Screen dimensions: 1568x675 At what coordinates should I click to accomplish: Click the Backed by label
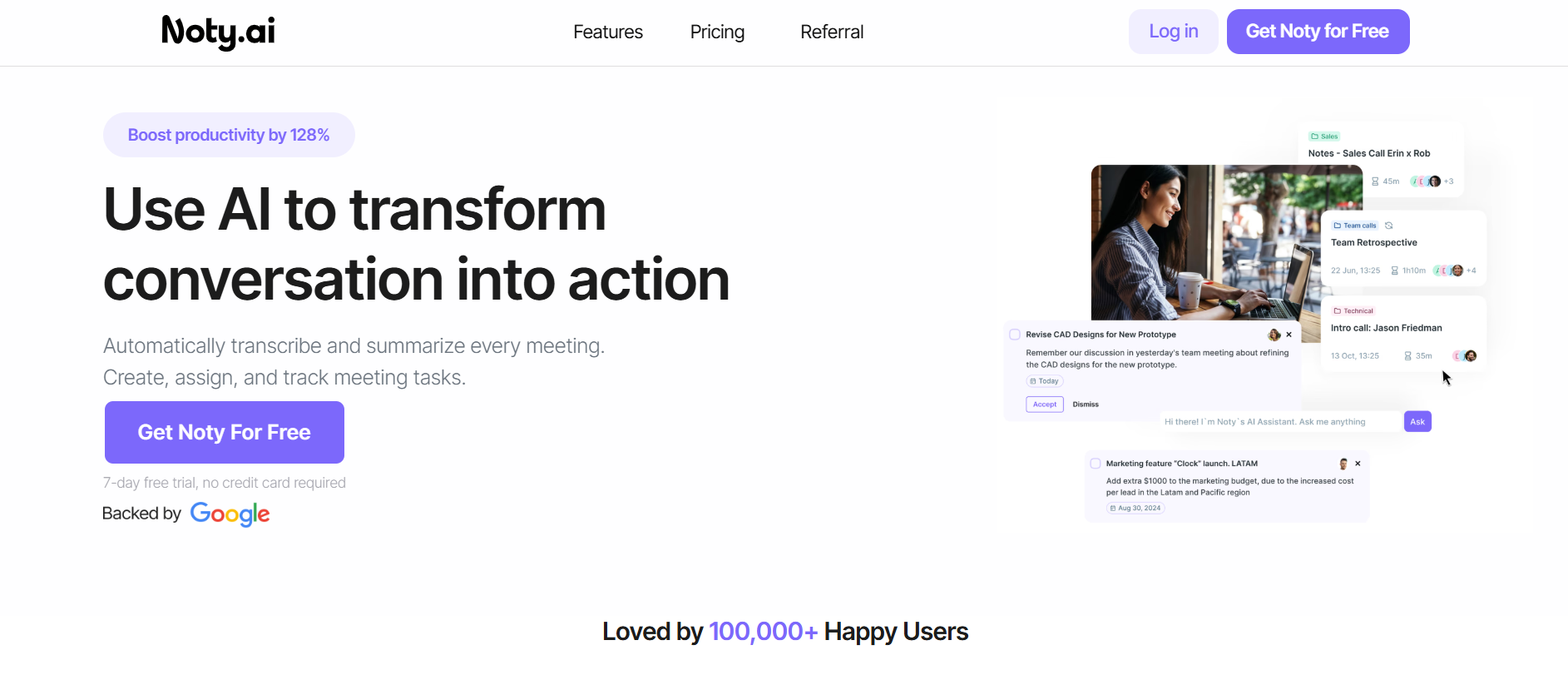(x=141, y=514)
